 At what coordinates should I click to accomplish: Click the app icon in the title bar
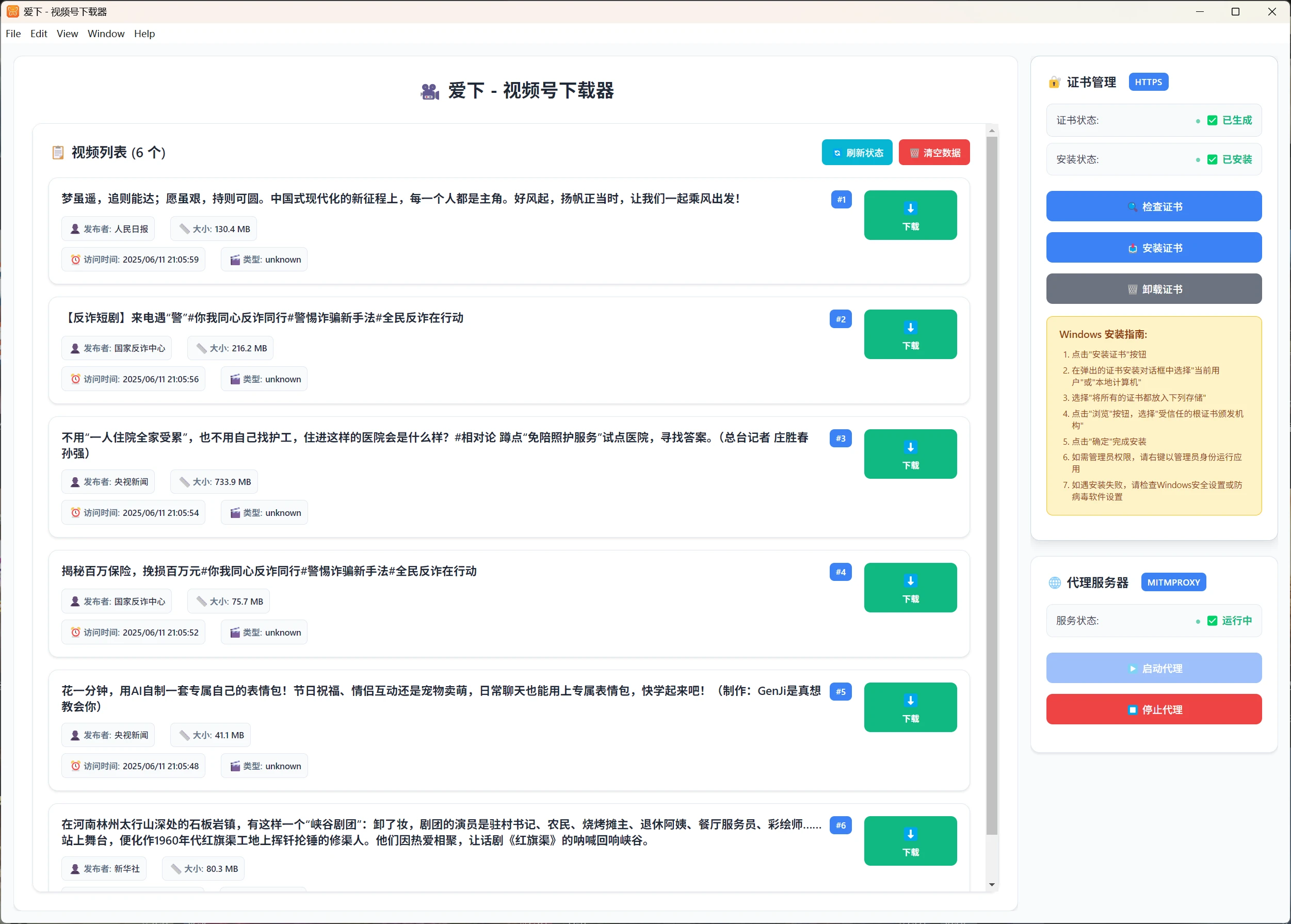coord(12,11)
